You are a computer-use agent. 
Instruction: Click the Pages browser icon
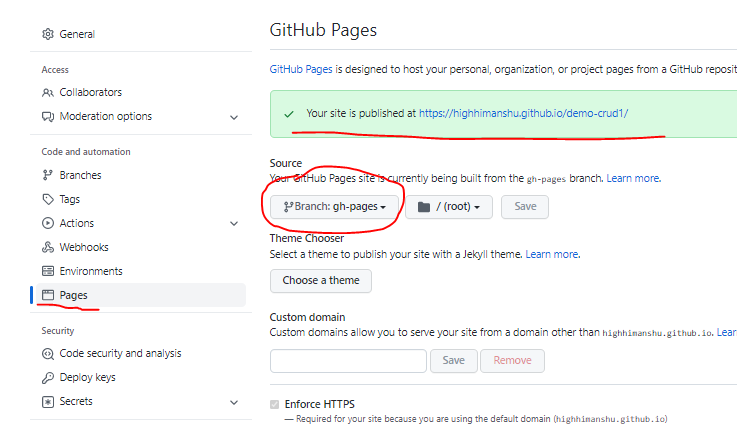point(47,295)
